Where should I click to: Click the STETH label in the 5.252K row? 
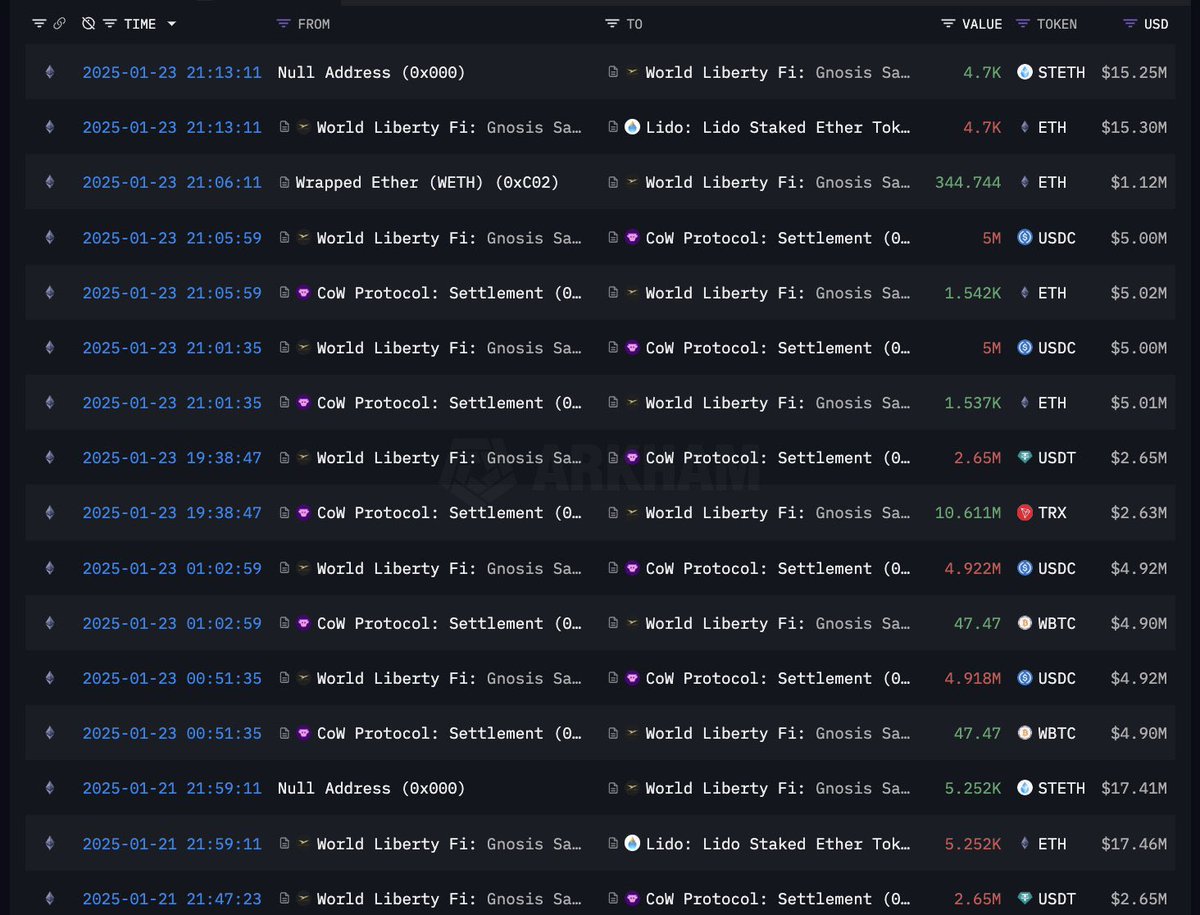(x=1061, y=788)
